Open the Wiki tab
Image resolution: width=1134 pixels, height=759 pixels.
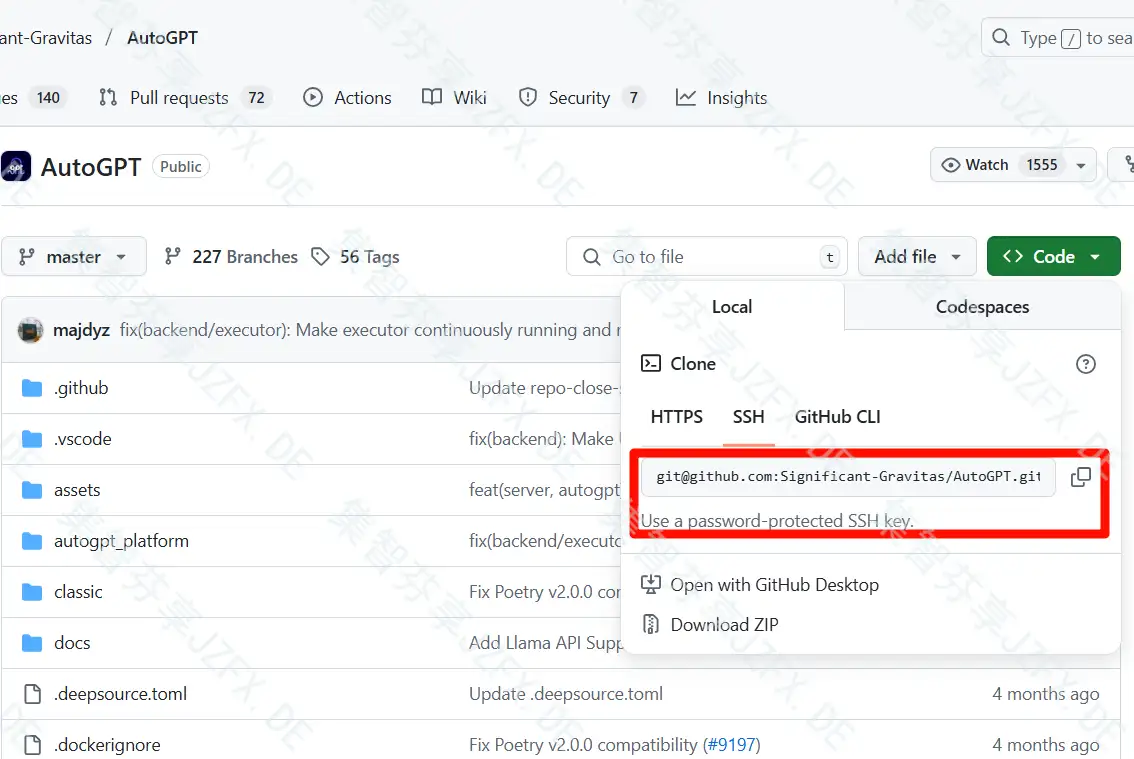tap(454, 98)
